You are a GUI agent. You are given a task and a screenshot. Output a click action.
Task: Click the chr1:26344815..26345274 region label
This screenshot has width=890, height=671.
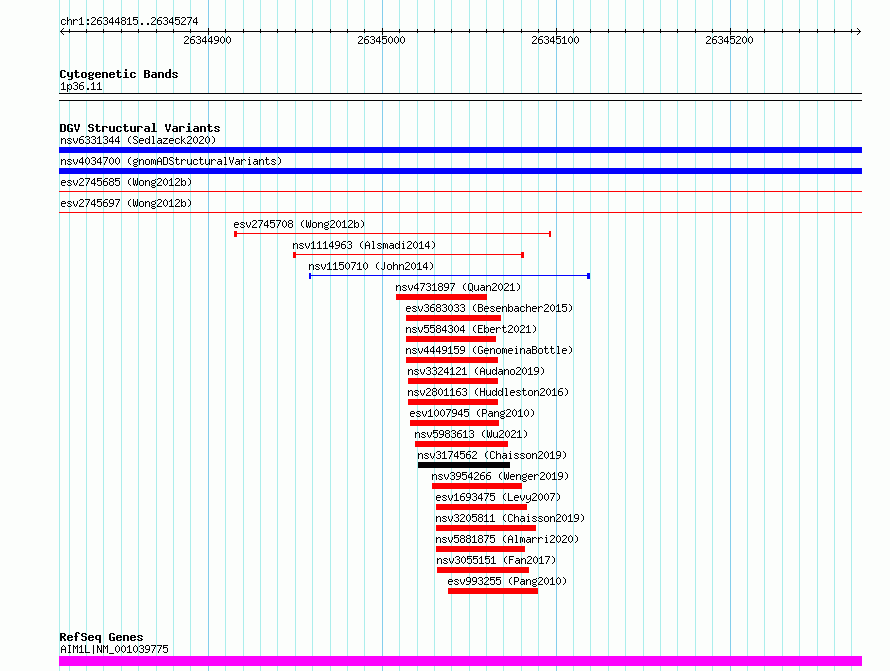click(129, 21)
